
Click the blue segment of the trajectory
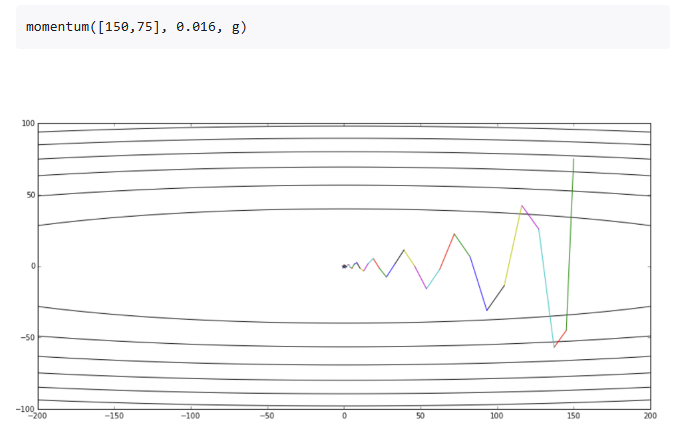coord(479,283)
